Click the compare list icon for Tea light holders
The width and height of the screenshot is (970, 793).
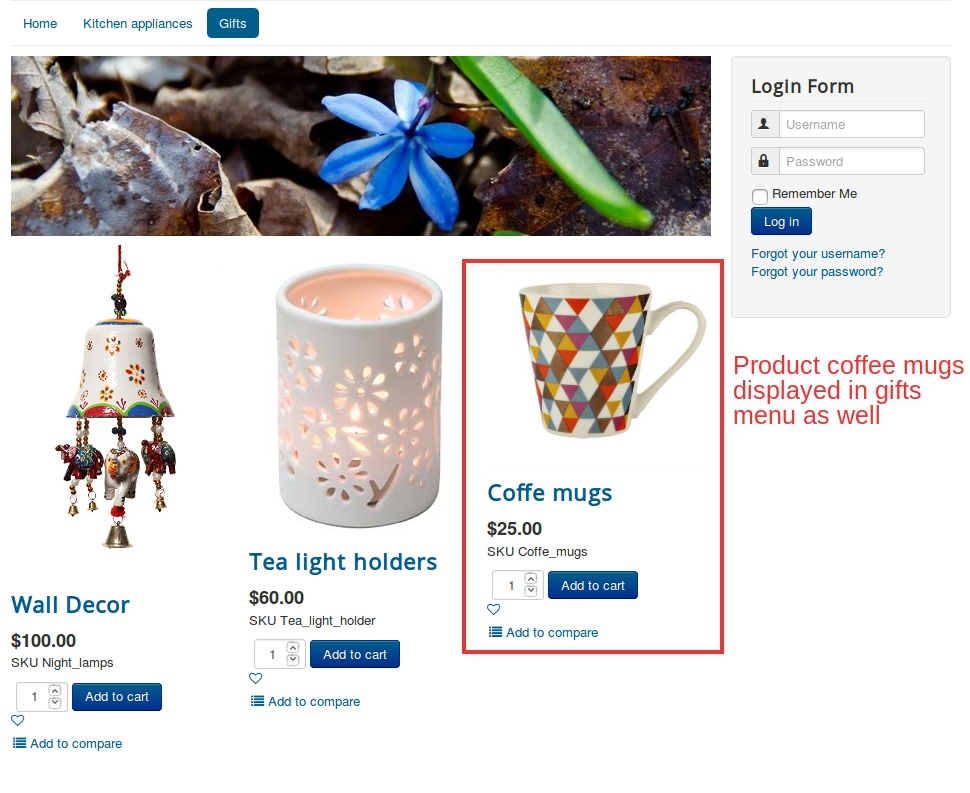pos(257,701)
